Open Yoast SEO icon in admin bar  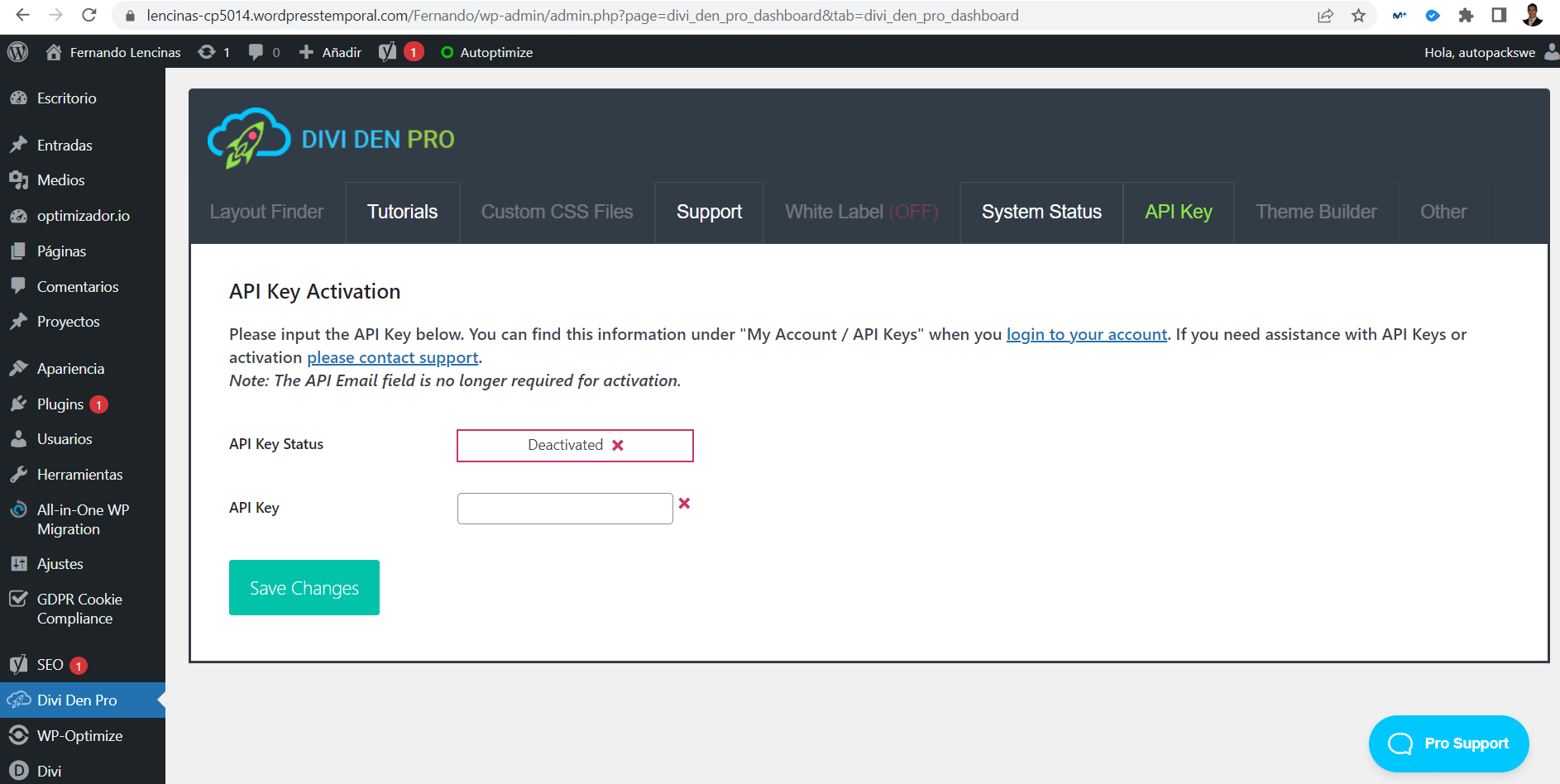(x=387, y=52)
